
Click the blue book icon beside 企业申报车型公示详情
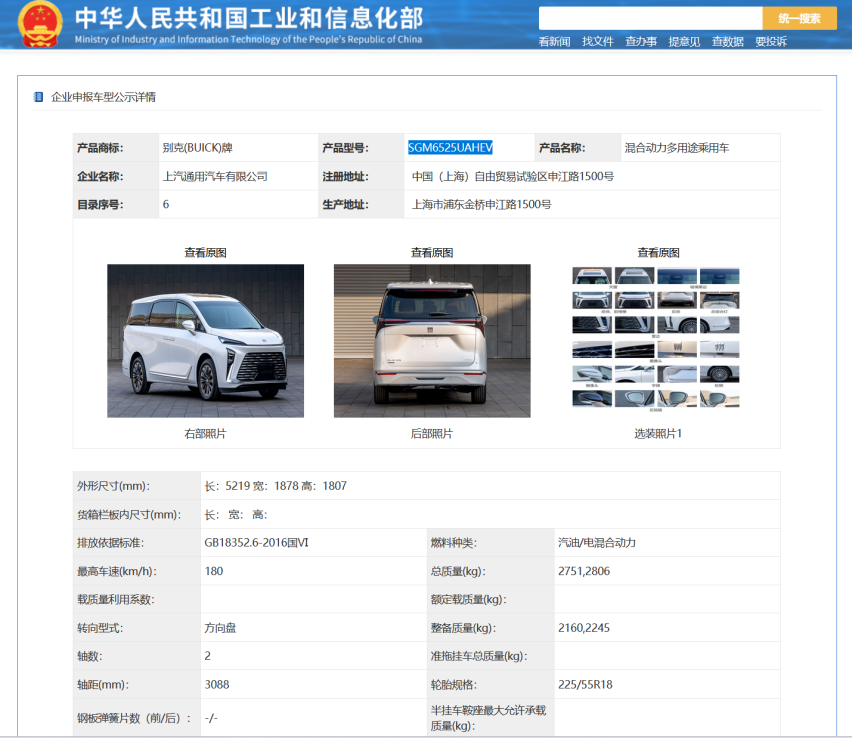[38, 97]
